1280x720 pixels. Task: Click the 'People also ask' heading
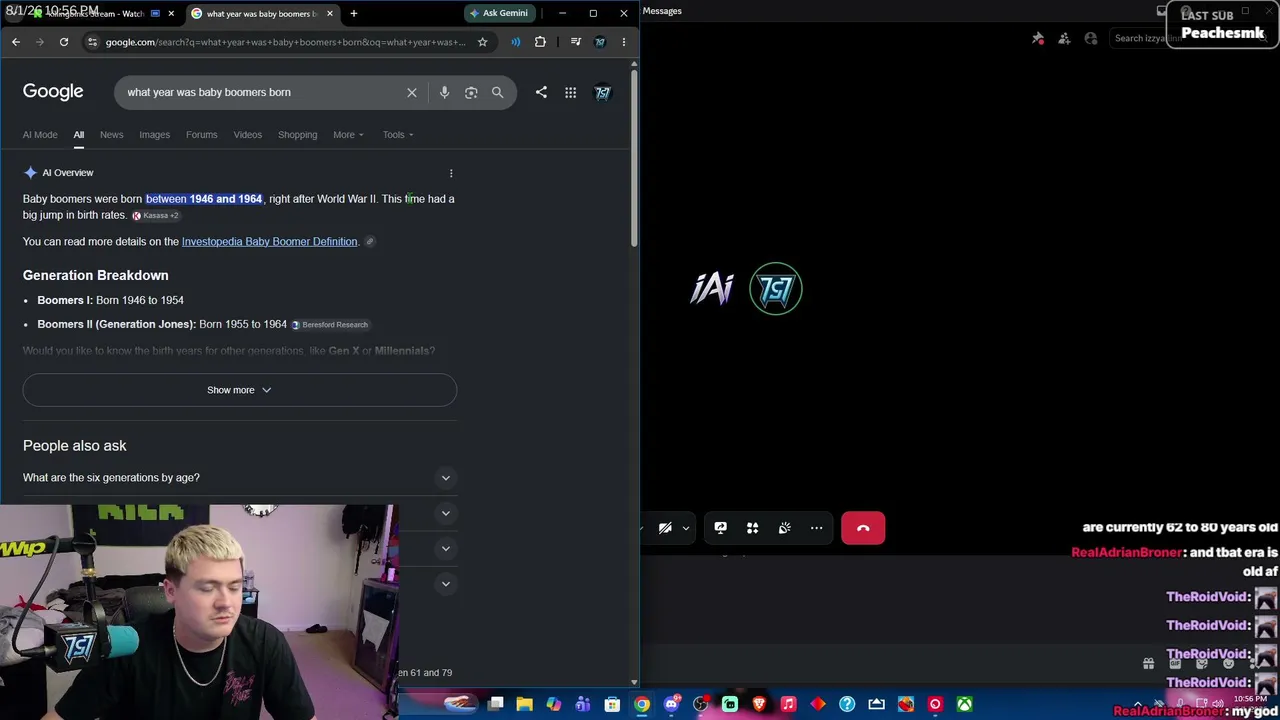click(75, 446)
